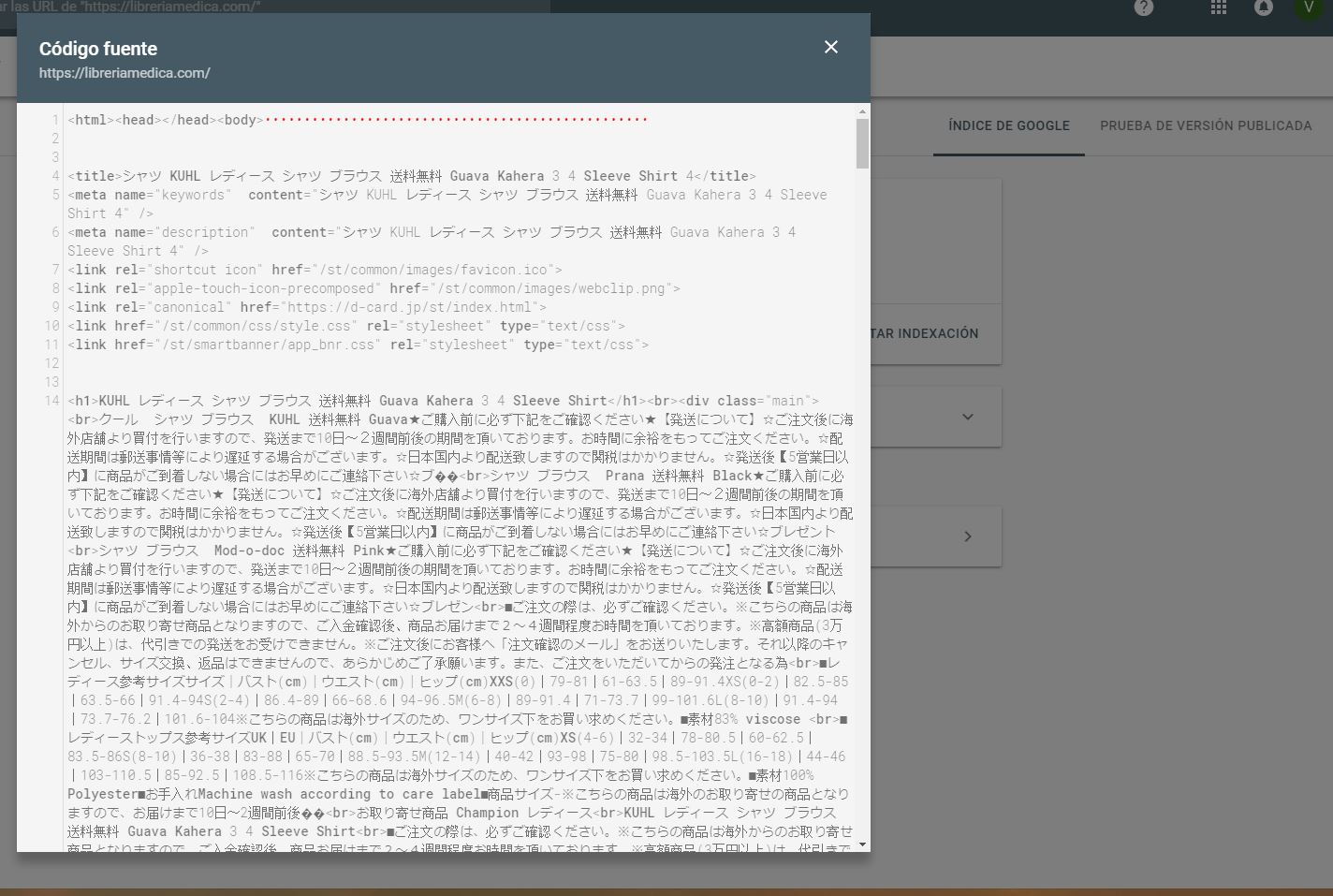
Task: Open the help question mark icon
Action: (x=1144, y=7)
